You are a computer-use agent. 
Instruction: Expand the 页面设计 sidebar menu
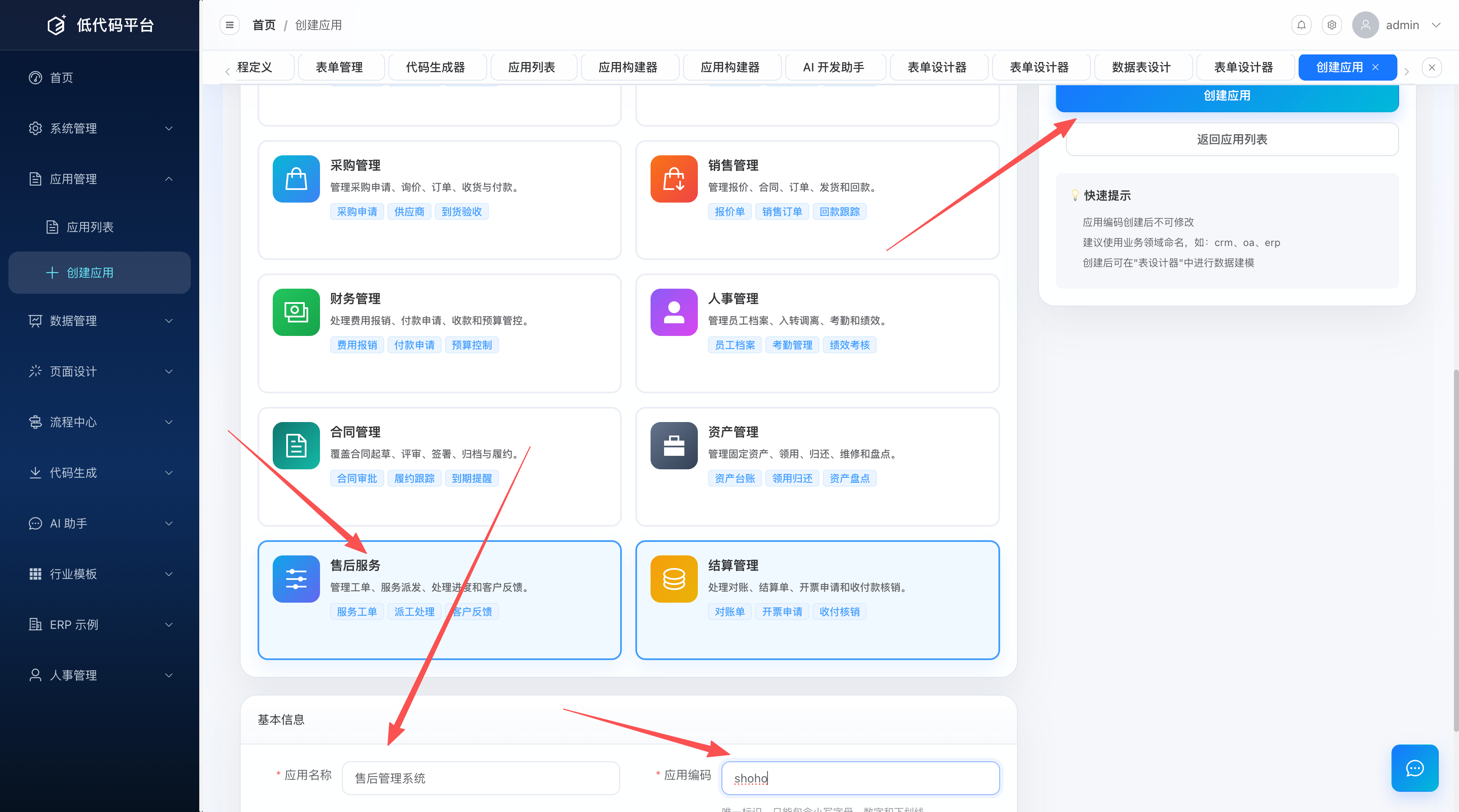pyautogui.click(x=100, y=371)
